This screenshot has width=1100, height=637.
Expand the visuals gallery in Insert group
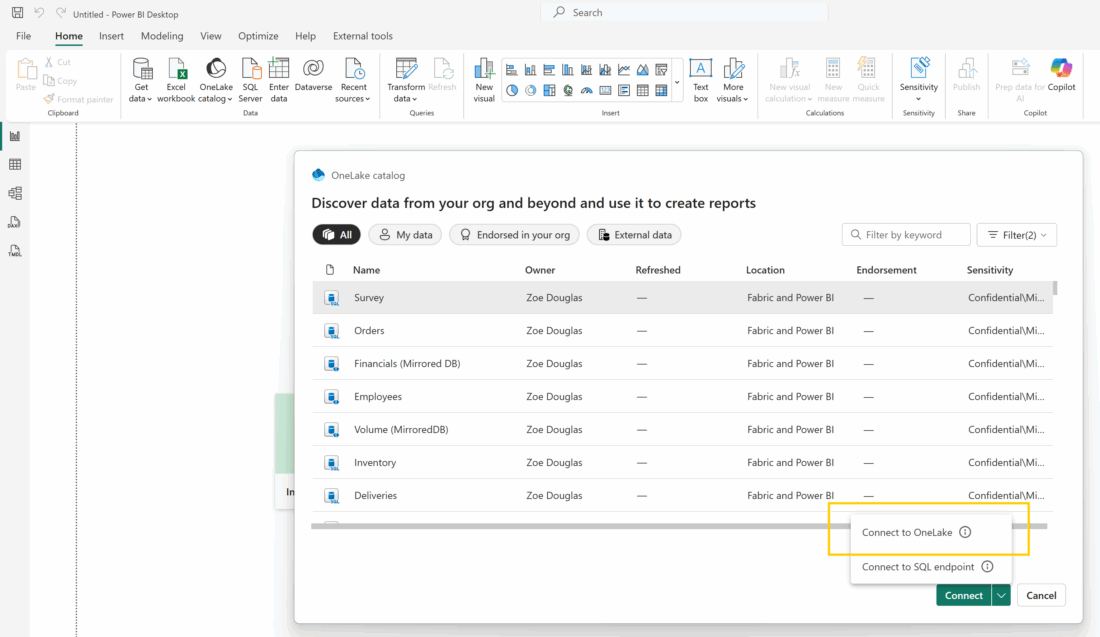[x=677, y=81]
